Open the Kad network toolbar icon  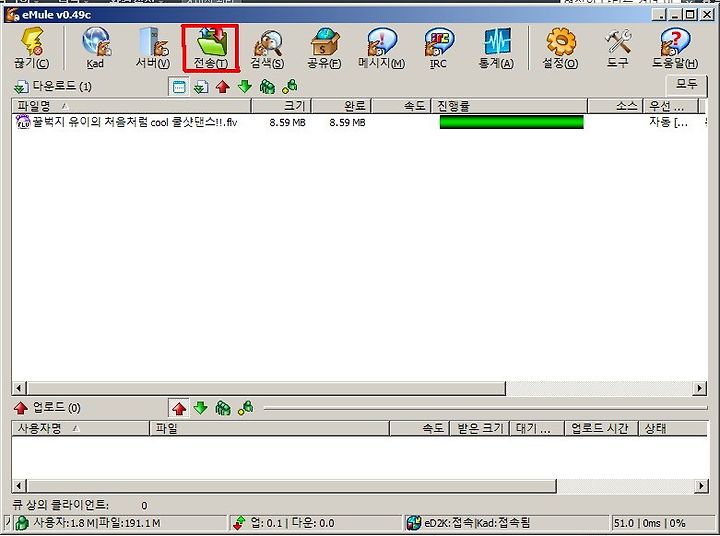pos(96,48)
